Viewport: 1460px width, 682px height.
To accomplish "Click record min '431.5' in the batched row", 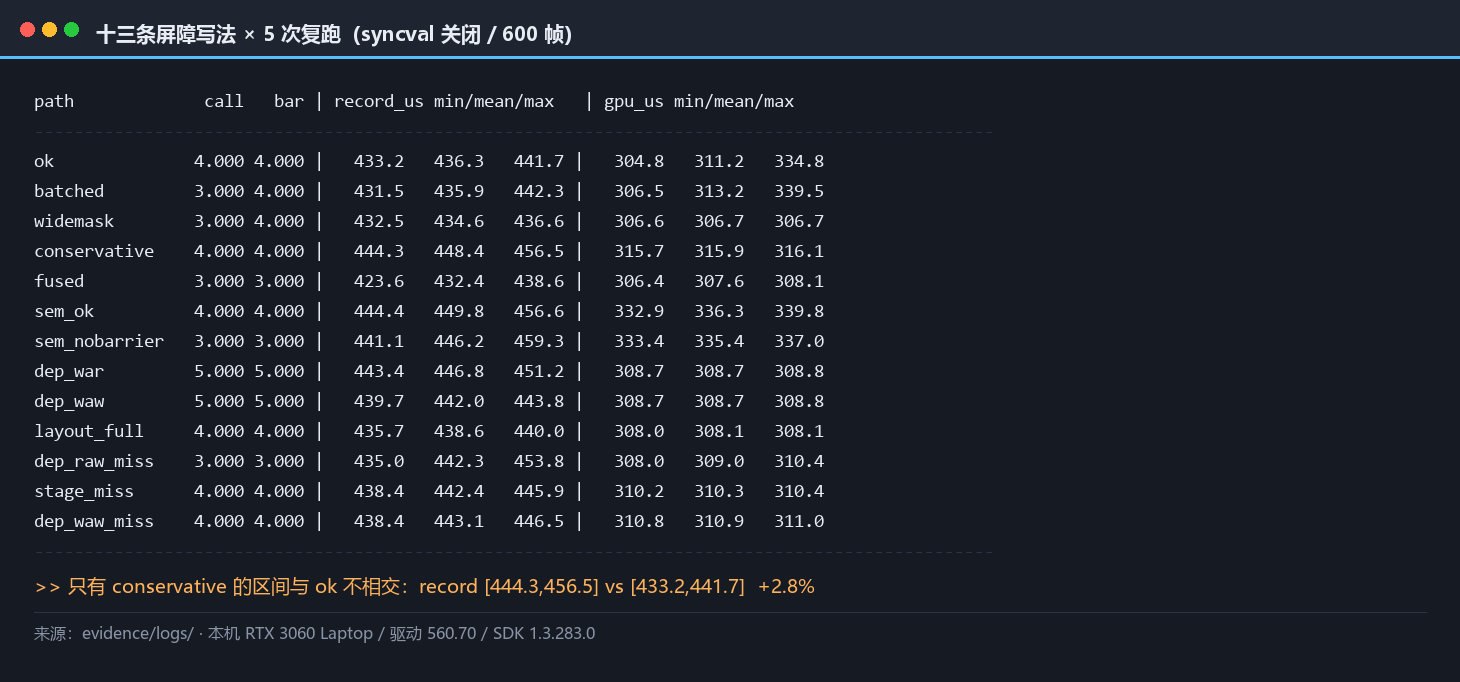I will tap(379, 191).
